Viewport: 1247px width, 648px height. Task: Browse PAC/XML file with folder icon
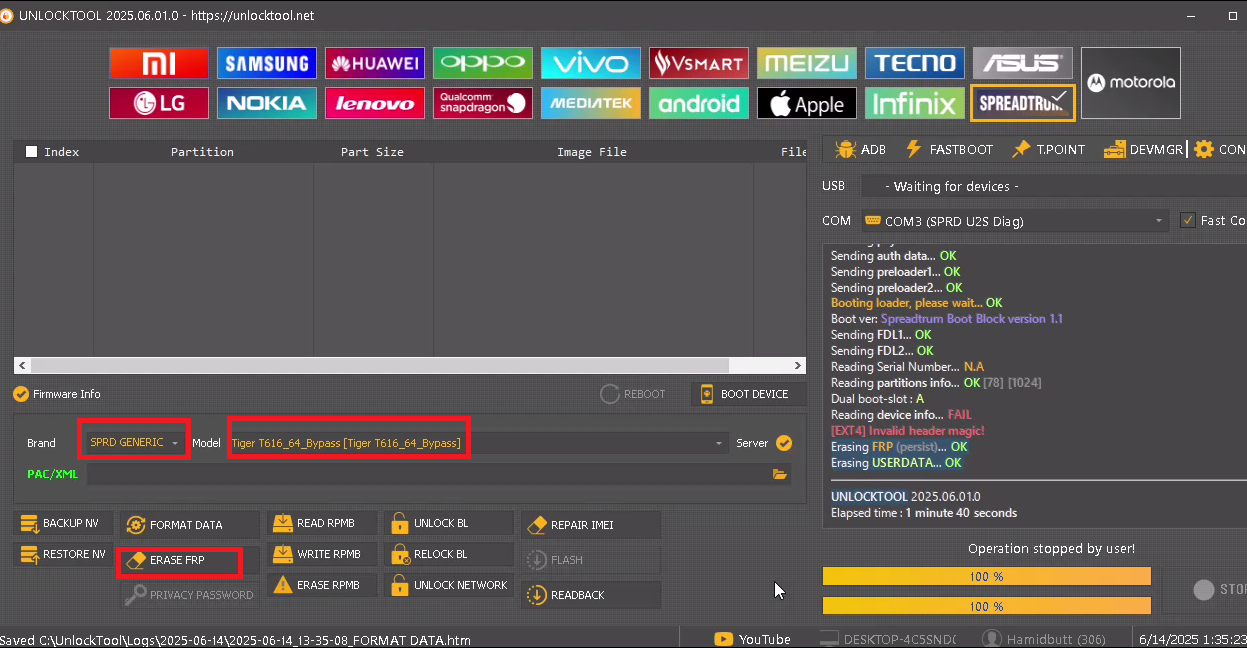click(780, 474)
